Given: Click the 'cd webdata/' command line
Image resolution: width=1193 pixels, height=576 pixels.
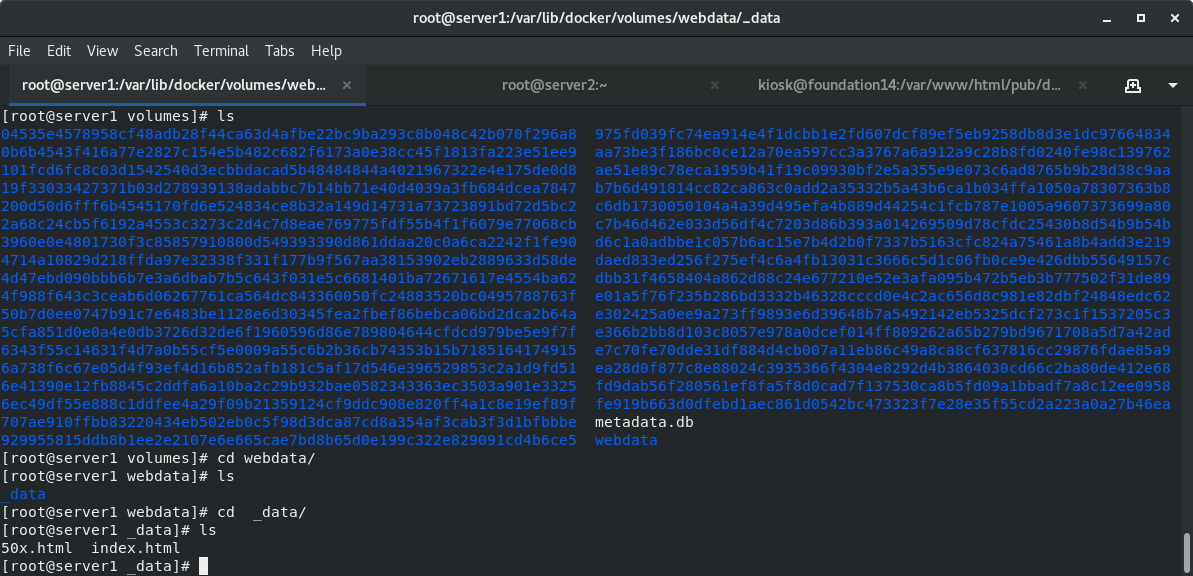Looking at the screenshot, I should (x=158, y=458).
